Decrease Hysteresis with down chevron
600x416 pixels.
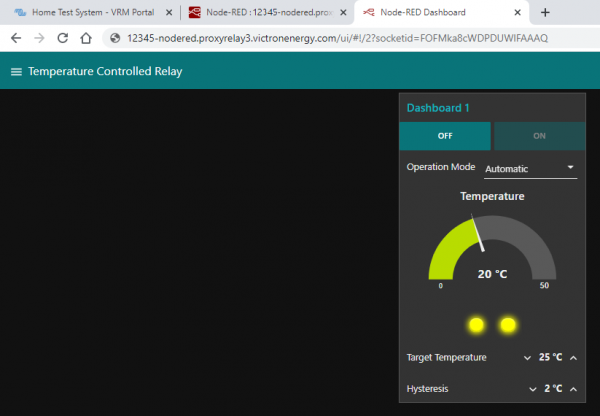(x=531, y=389)
